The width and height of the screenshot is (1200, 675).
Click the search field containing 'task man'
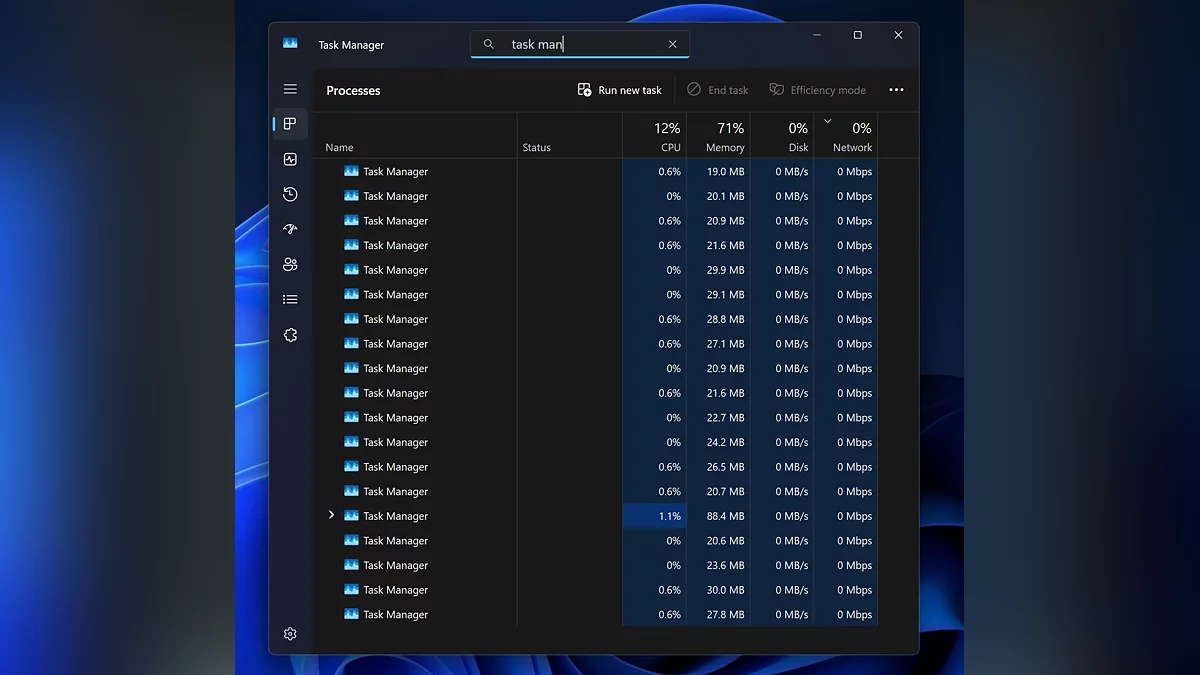(580, 44)
